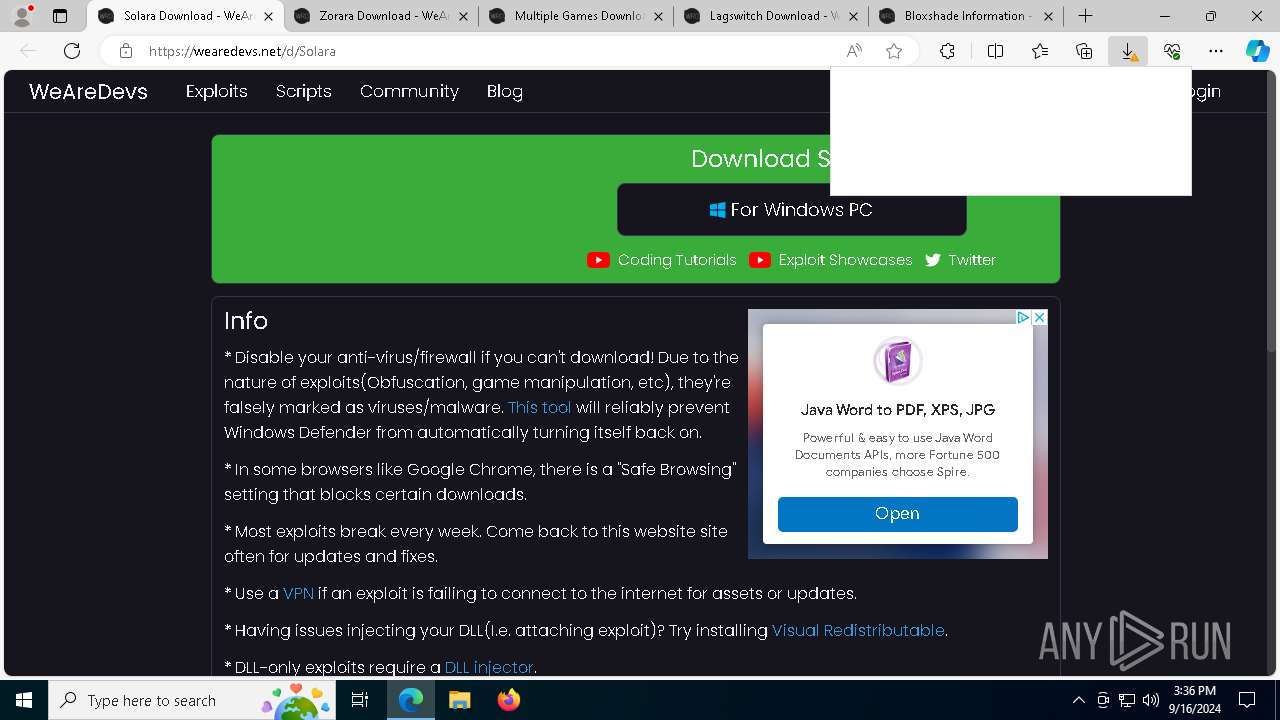Open the tab actions menu icon
The width and height of the screenshot is (1280, 720).
[60, 16]
